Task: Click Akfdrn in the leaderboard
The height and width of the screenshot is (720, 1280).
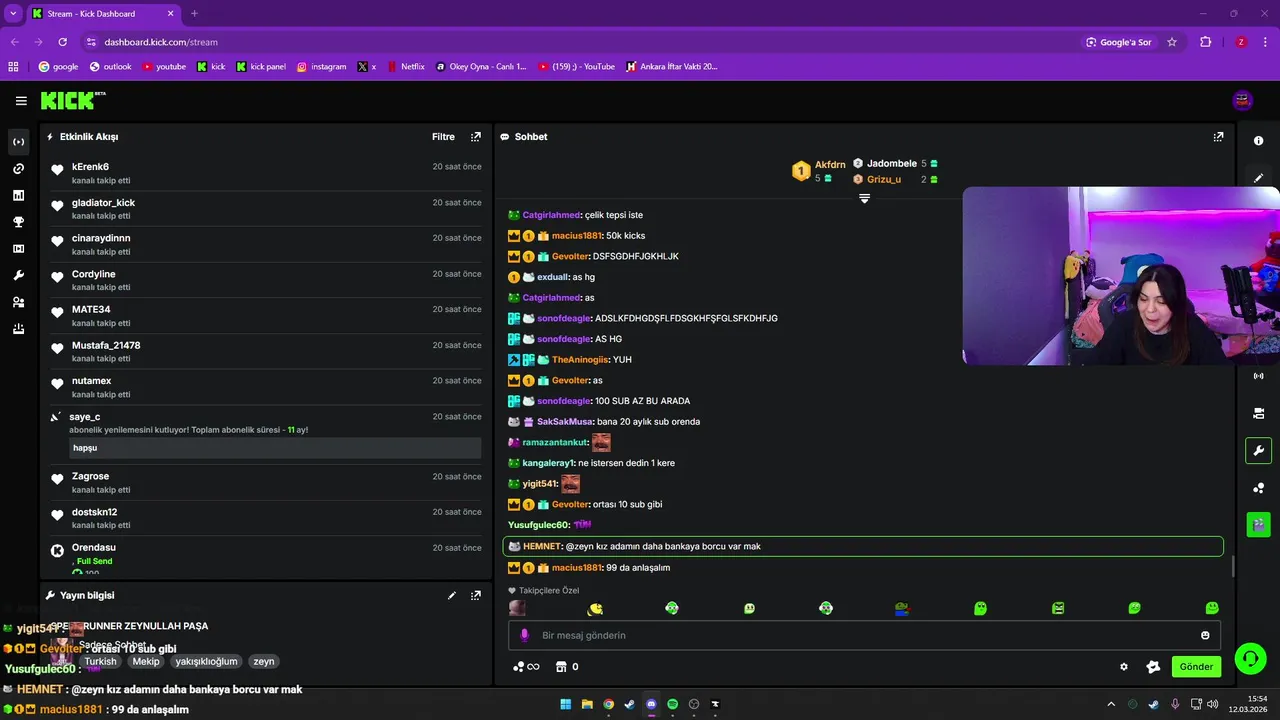Action: [x=830, y=164]
